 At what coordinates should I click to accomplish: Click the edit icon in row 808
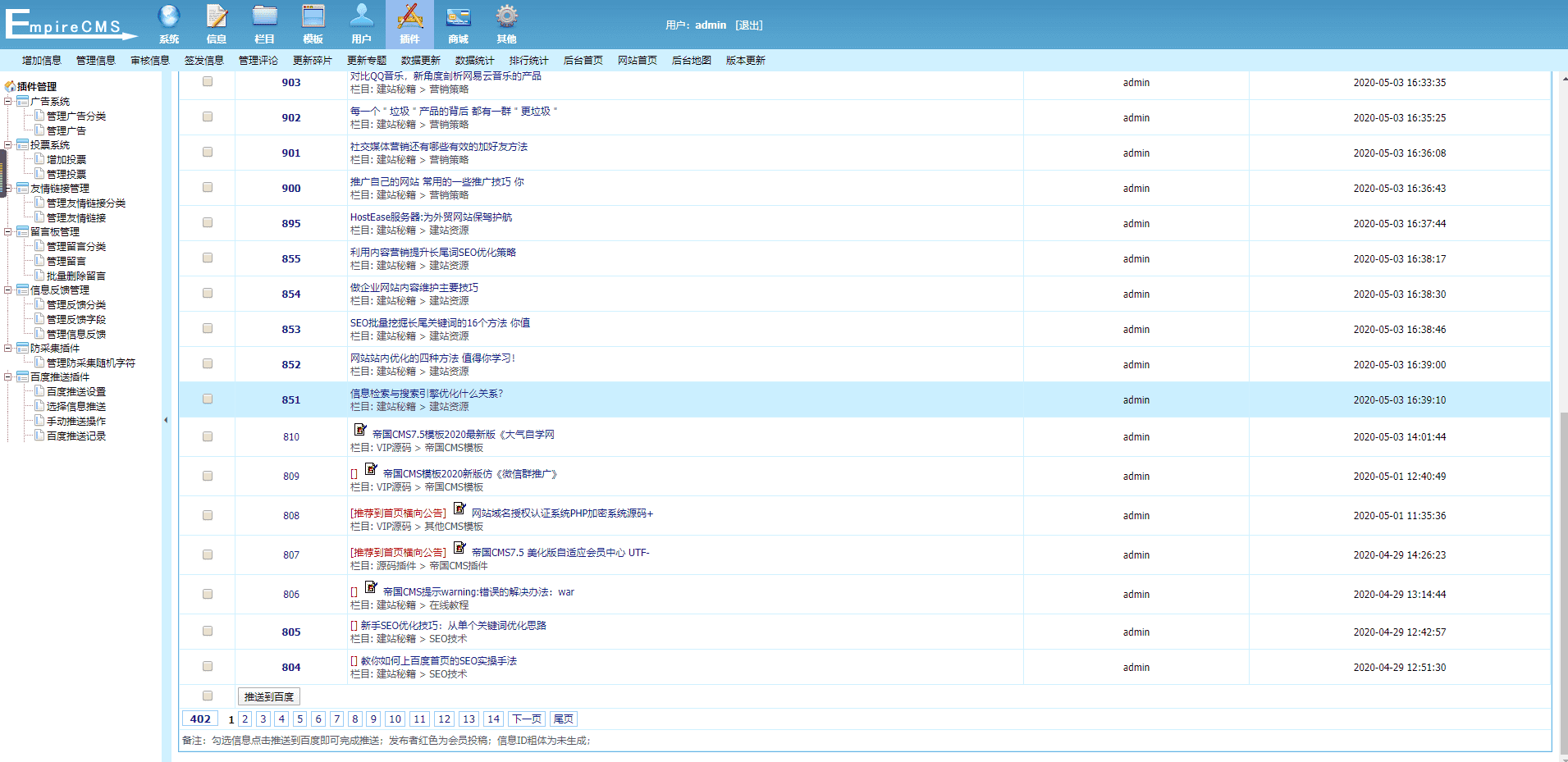tap(459, 508)
